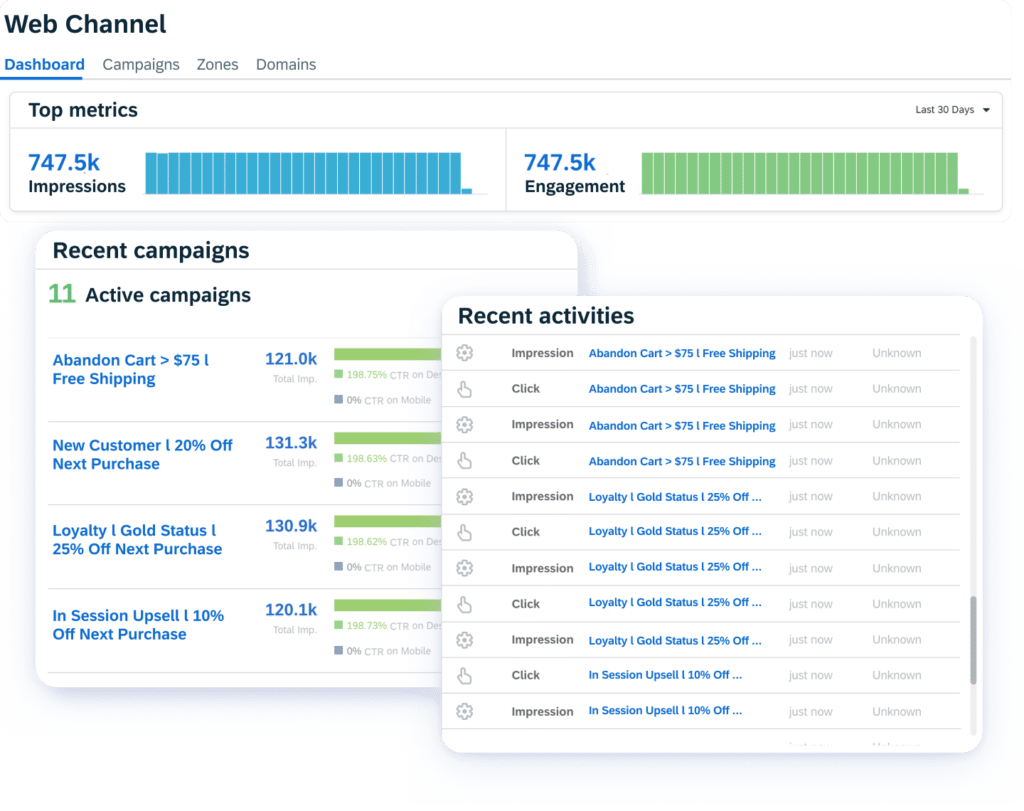Click the Dashboard tab

[x=44, y=64]
